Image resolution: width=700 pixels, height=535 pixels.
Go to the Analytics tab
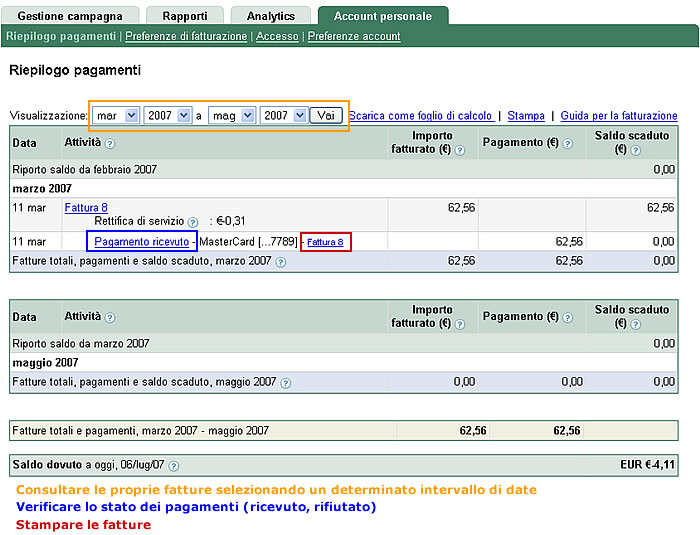[270, 16]
